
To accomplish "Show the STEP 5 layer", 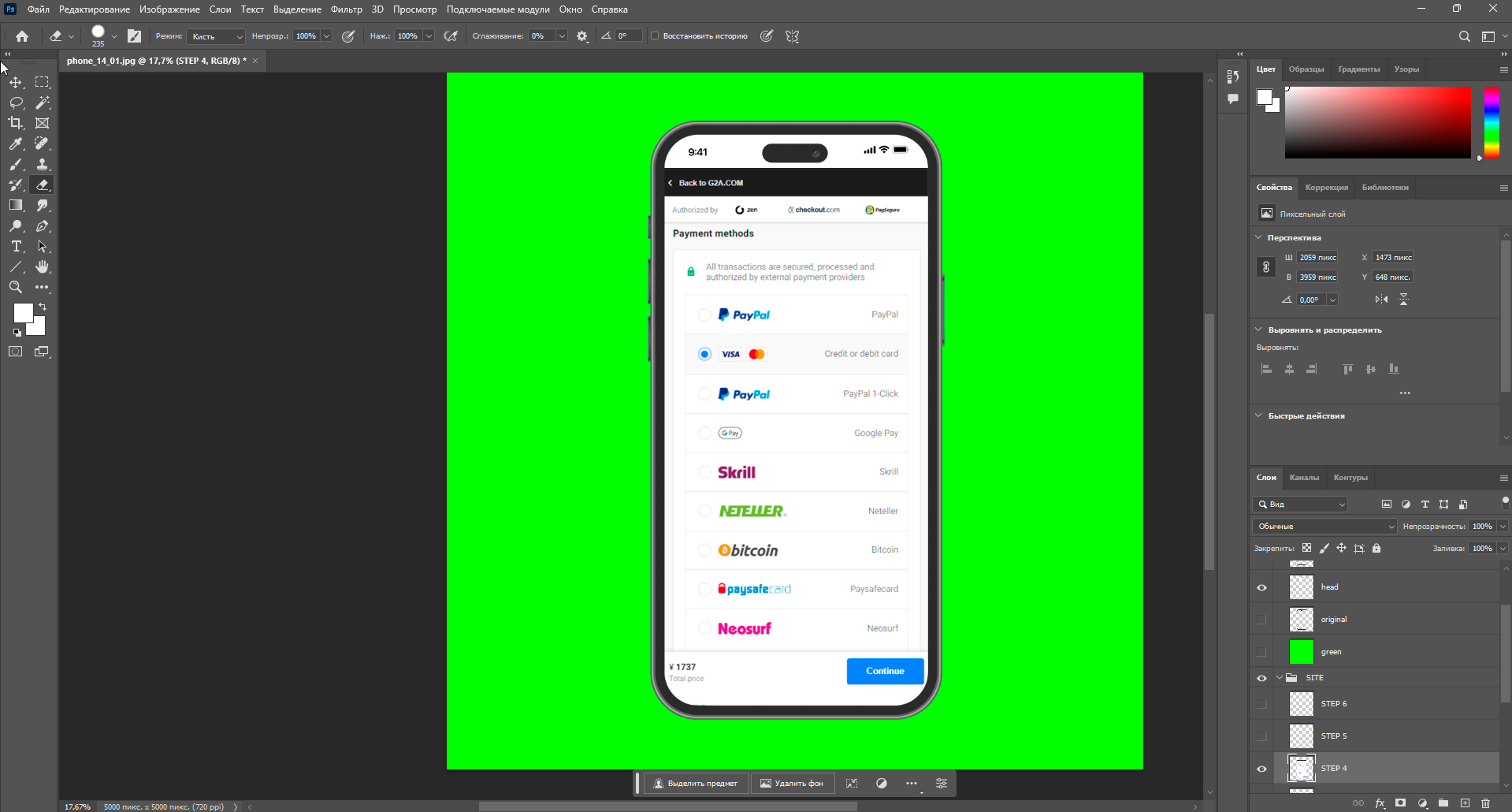I will (1261, 736).
